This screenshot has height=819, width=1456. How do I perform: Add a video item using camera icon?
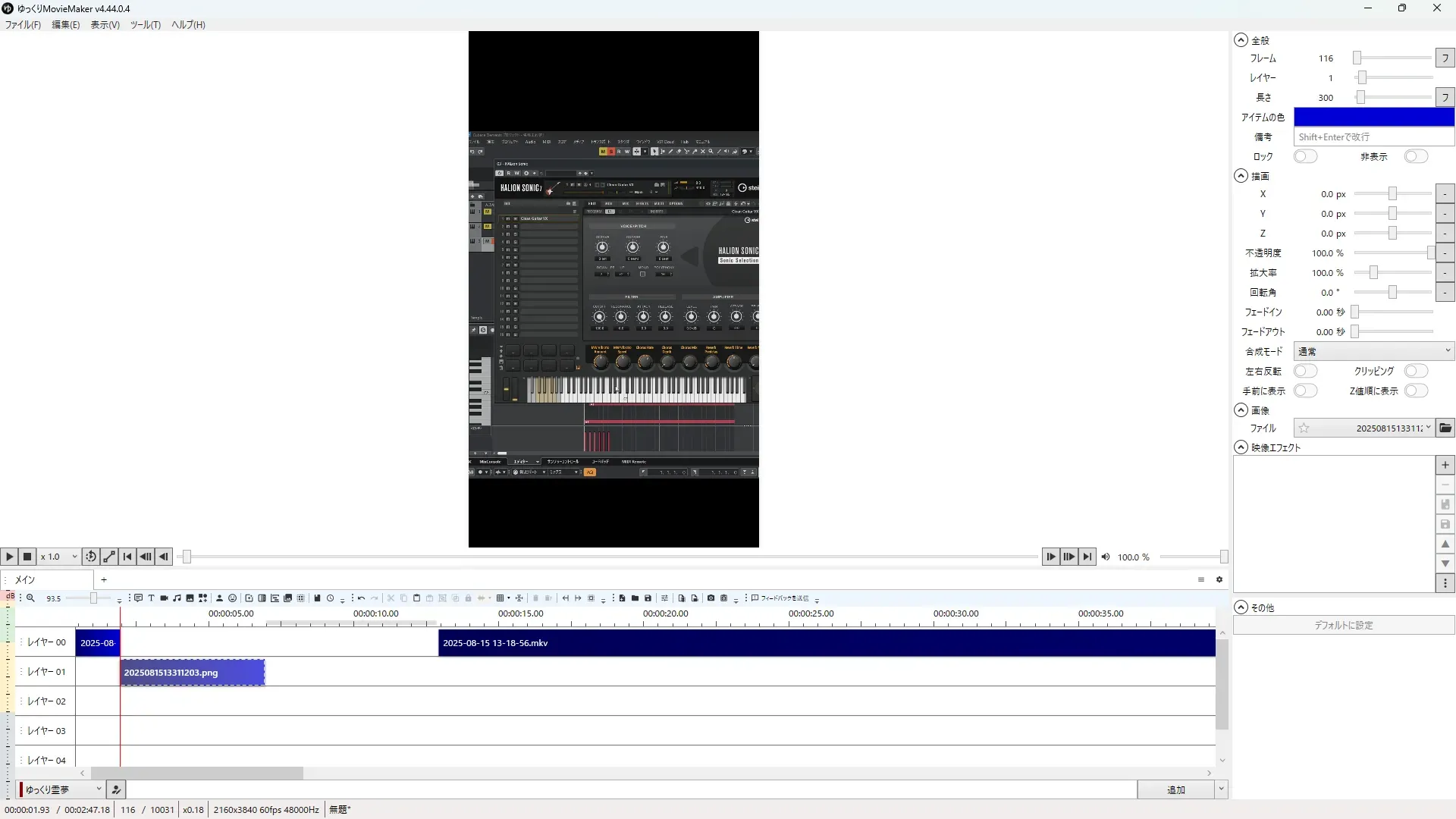pyautogui.click(x=164, y=598)
